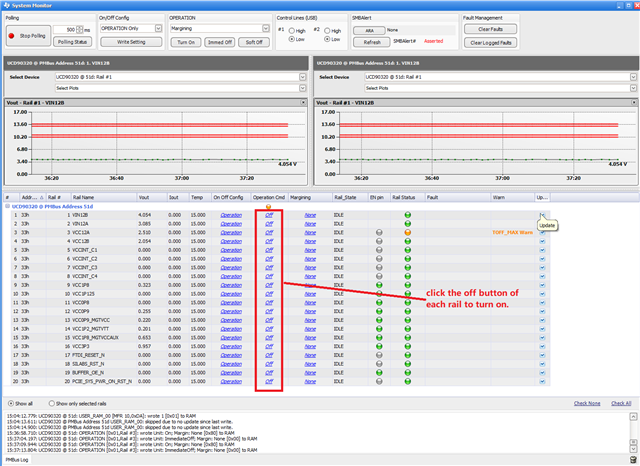Click the Stop Polling button

pyautogui.click(x=28, y=36)
